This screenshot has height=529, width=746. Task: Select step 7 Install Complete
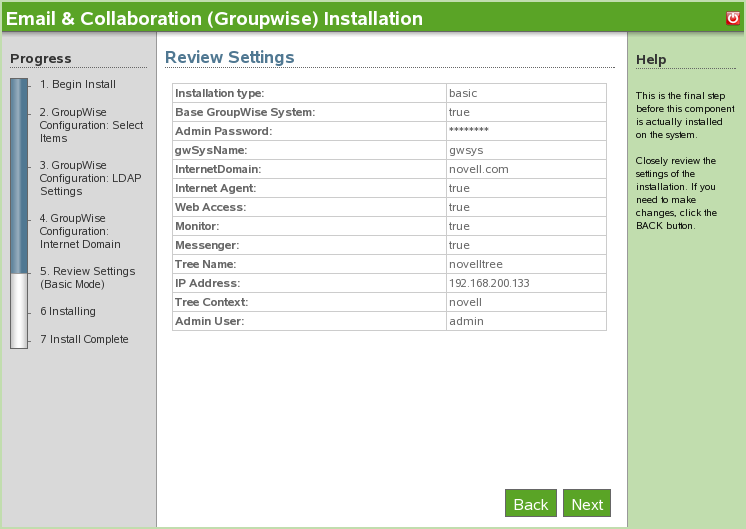coord(84,339)
